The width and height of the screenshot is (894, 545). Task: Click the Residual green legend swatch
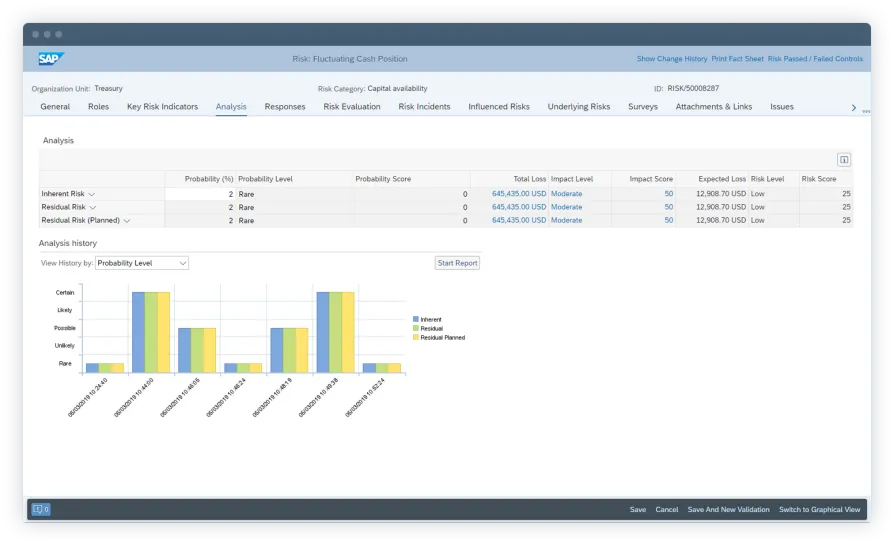tap(415, 329)
